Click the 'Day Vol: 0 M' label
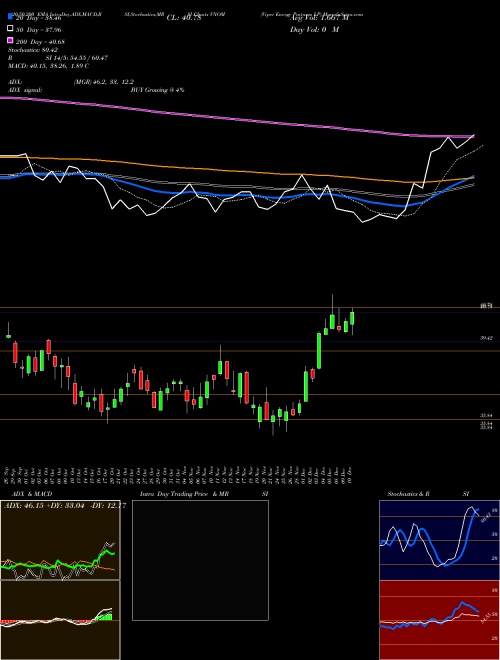This screenshot has height=660, width=500. point(314,29)
